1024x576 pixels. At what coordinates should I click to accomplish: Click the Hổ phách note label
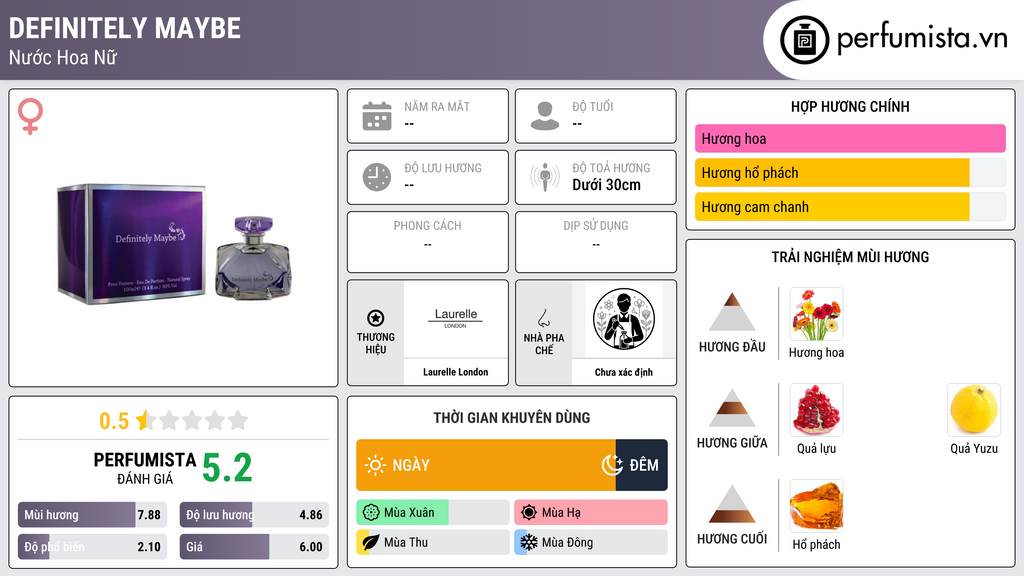coord(816,545)
